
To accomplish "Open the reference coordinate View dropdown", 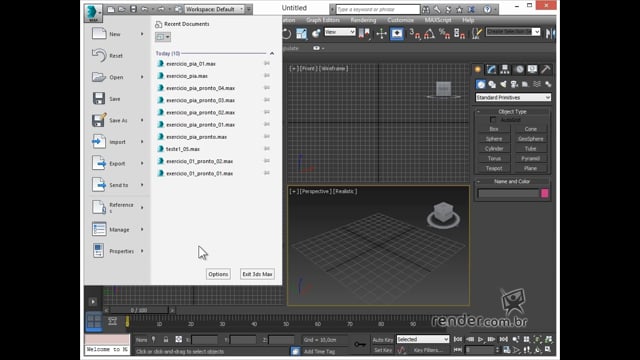I will click(x=340, y=32).
